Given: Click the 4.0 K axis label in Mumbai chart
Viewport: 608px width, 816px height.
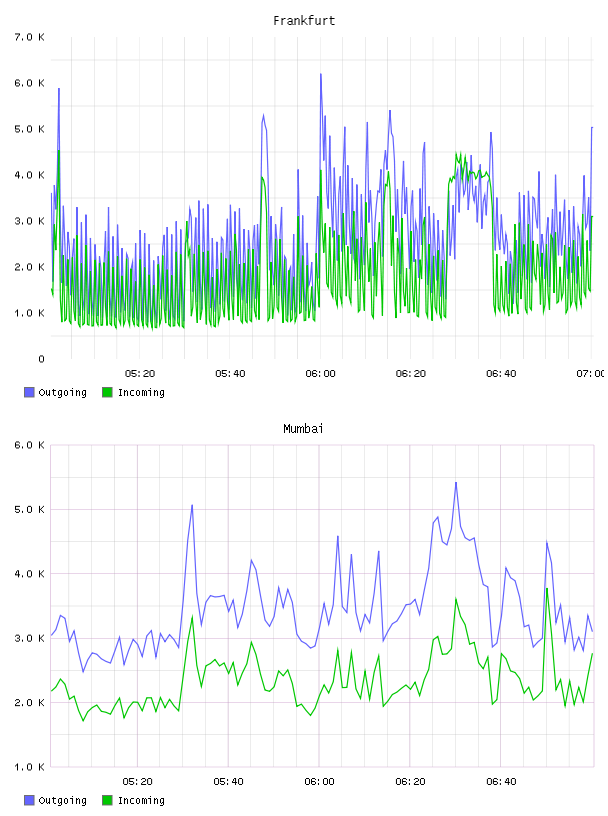Looking at the screenshot, I should click(30, 574).
